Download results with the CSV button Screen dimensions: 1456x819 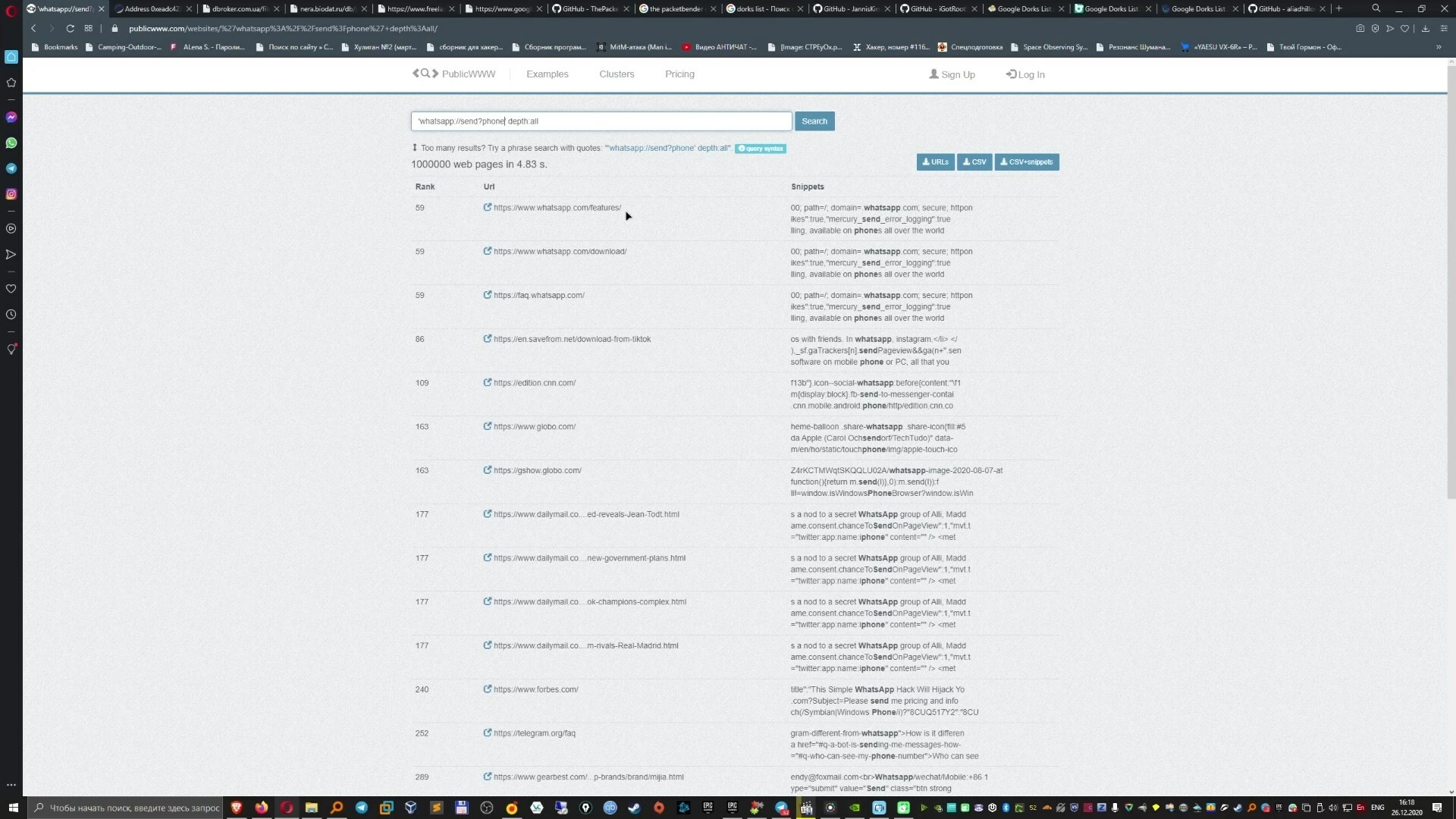[974, 162]
